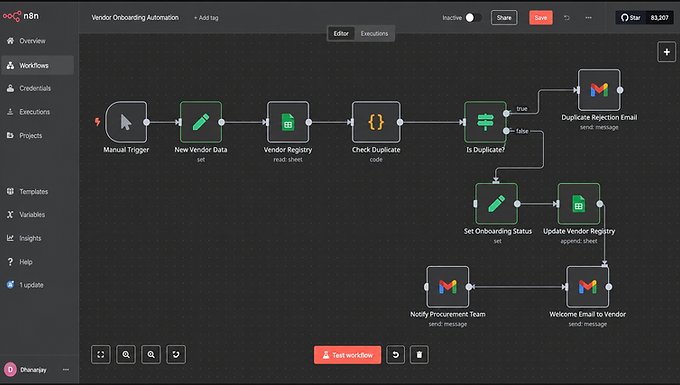680x385 pixels.
Task: Open Workflows in sidebar
Action: click(37, 65)
